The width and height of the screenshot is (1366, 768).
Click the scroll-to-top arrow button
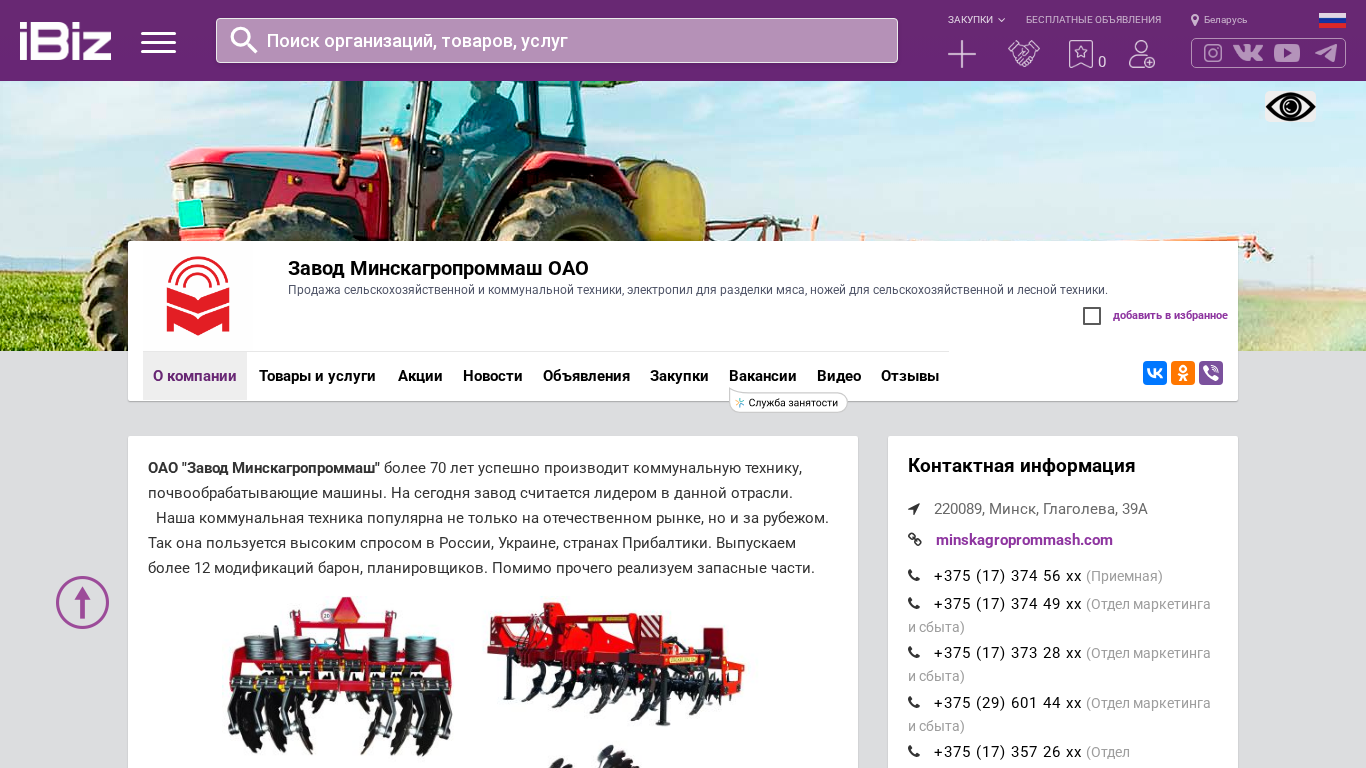pyautogui.click(x=82, y=602)
